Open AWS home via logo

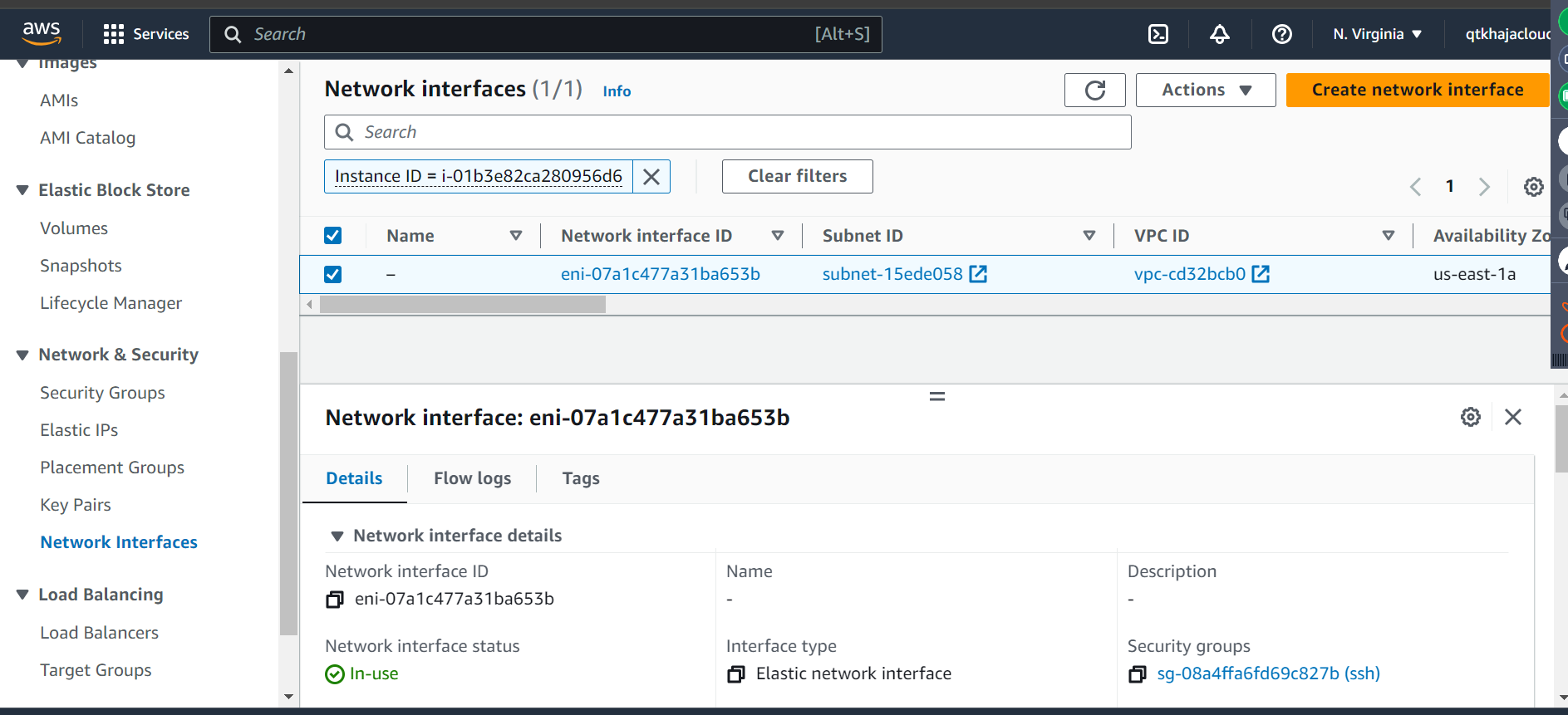click(x=42, y=33)
